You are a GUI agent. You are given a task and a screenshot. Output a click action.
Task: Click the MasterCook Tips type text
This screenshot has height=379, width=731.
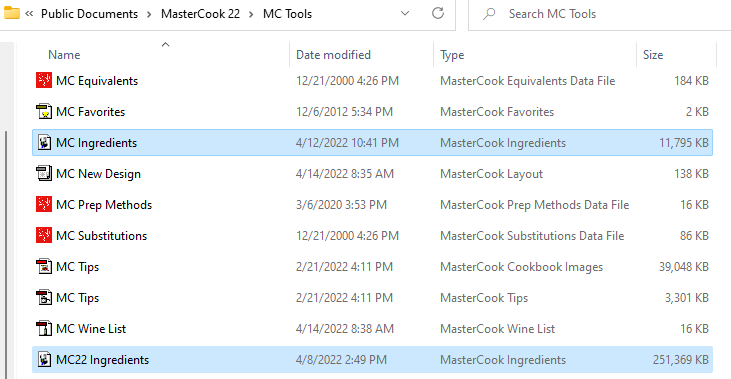[x=484, y=298]
